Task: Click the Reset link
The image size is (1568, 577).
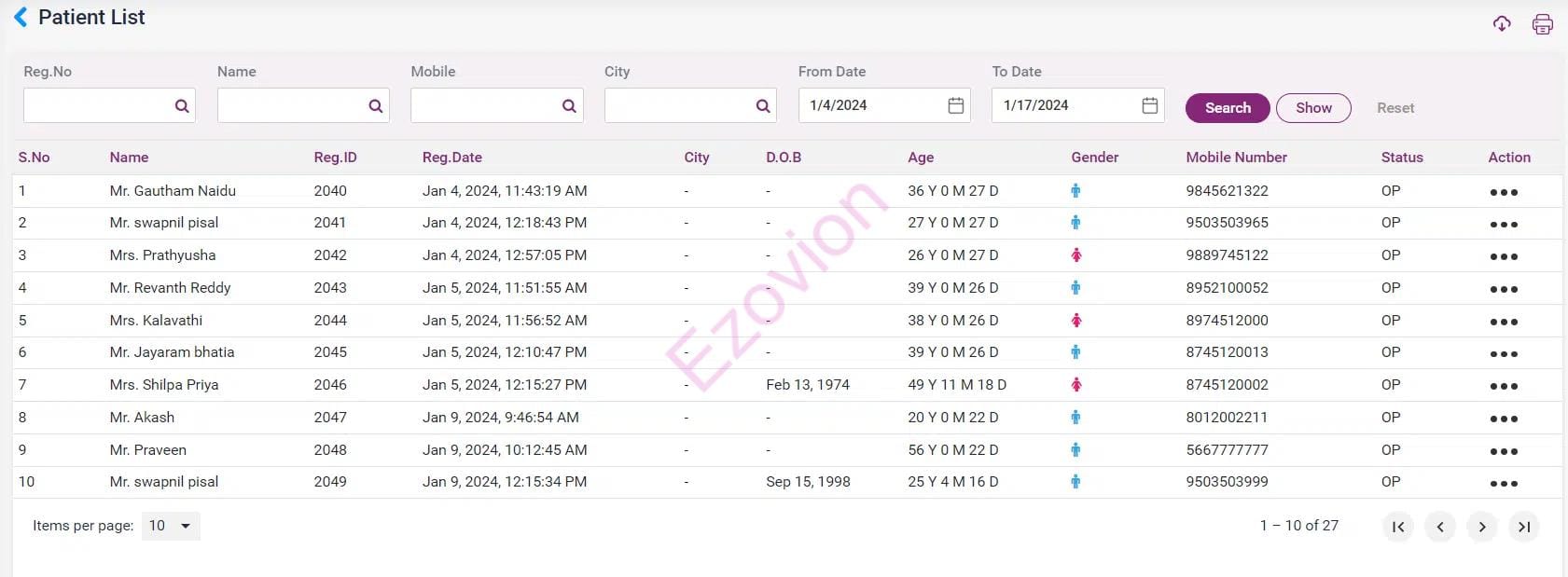Action: click(1395, 108)
